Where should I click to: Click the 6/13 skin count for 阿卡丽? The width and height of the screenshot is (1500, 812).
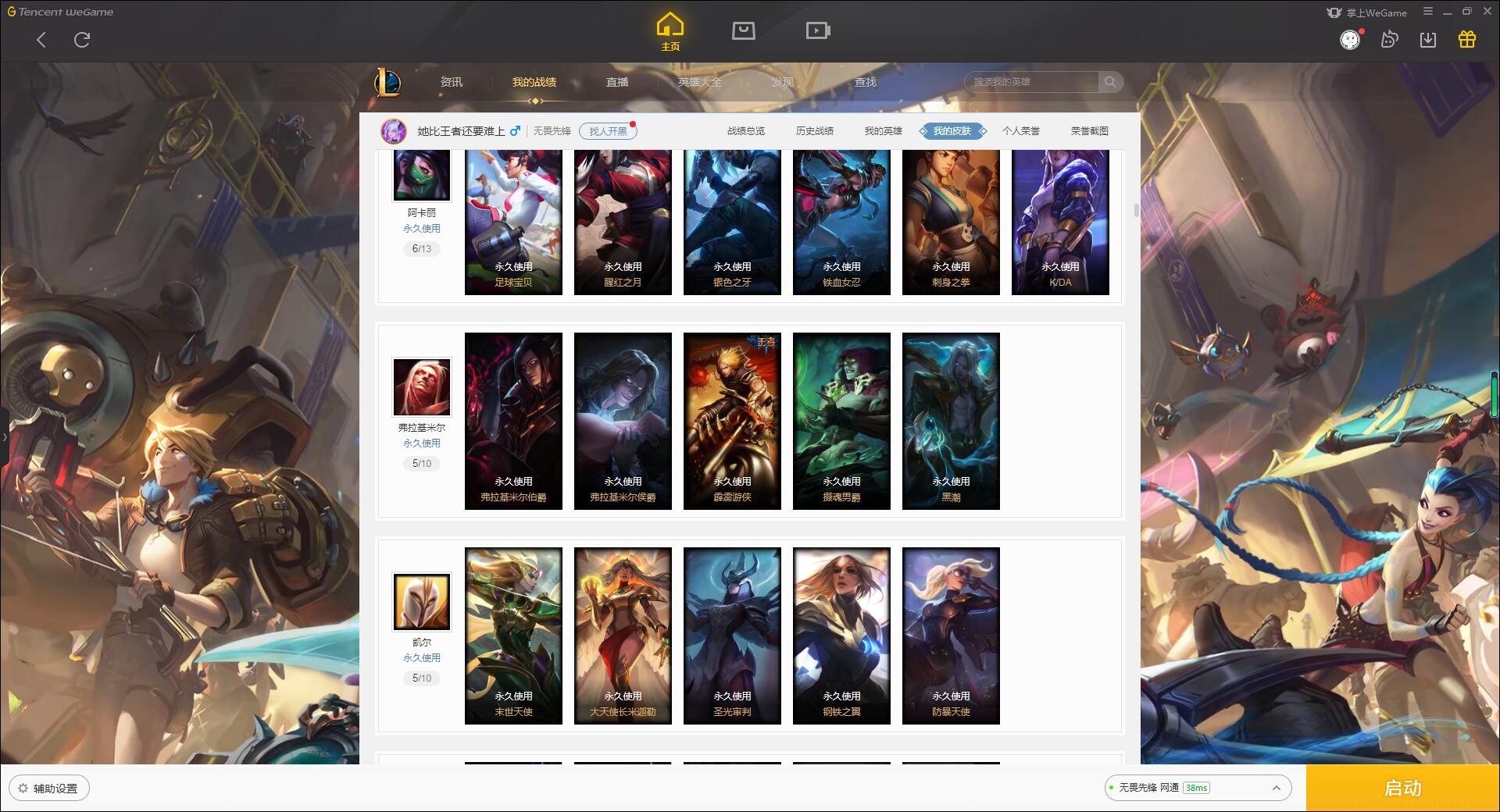[x=421, y=249]
